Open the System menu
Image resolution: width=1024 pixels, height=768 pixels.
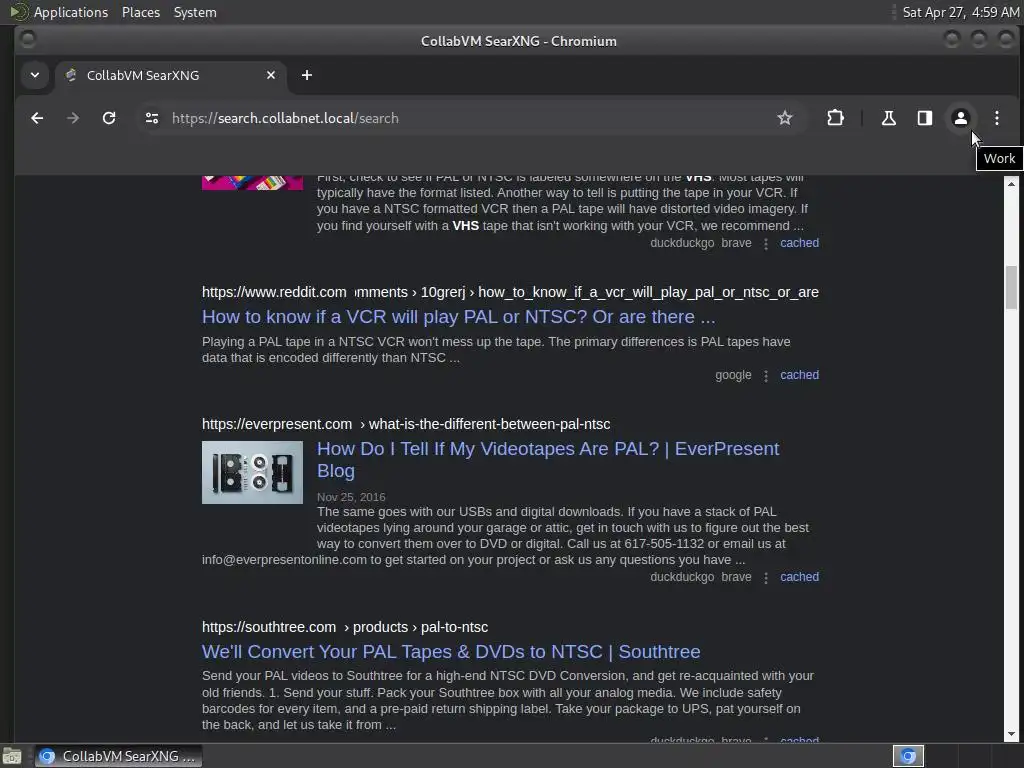click(195, 12)
